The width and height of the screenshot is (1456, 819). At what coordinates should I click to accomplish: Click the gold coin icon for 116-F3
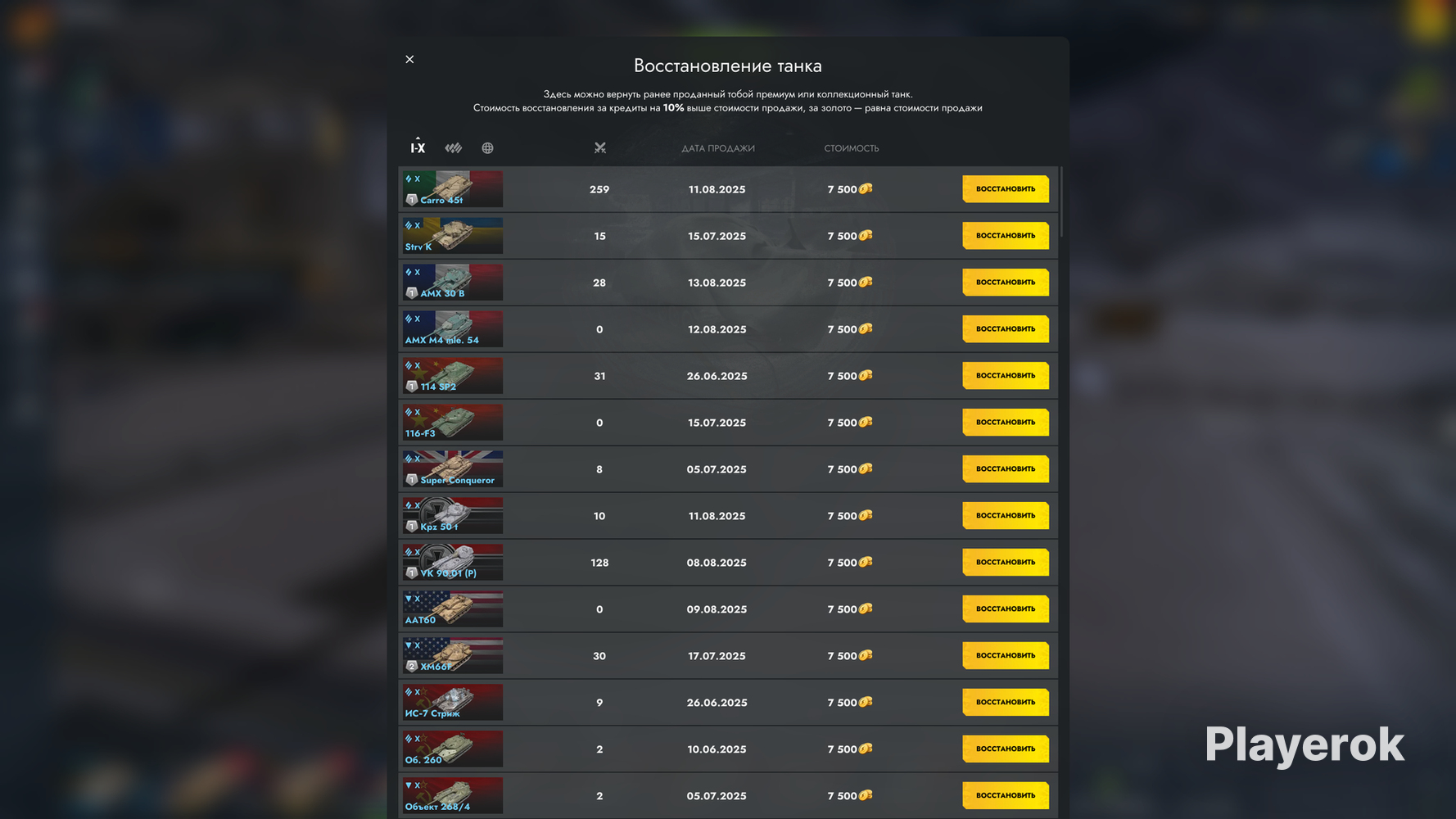pyautogui.click(x=866, y=423)
